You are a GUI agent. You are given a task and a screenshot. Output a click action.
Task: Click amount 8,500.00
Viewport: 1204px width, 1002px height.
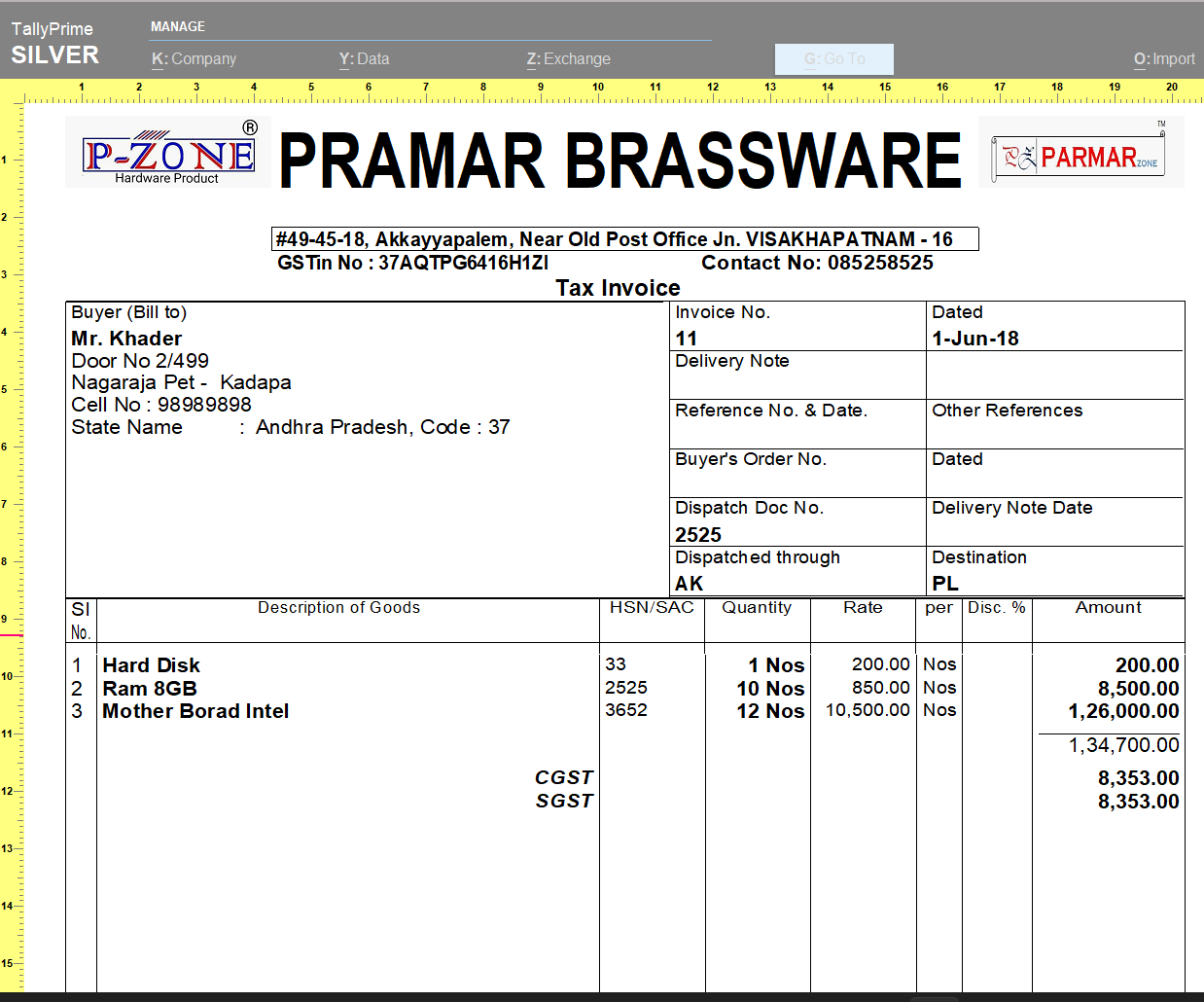(1139, 689)
